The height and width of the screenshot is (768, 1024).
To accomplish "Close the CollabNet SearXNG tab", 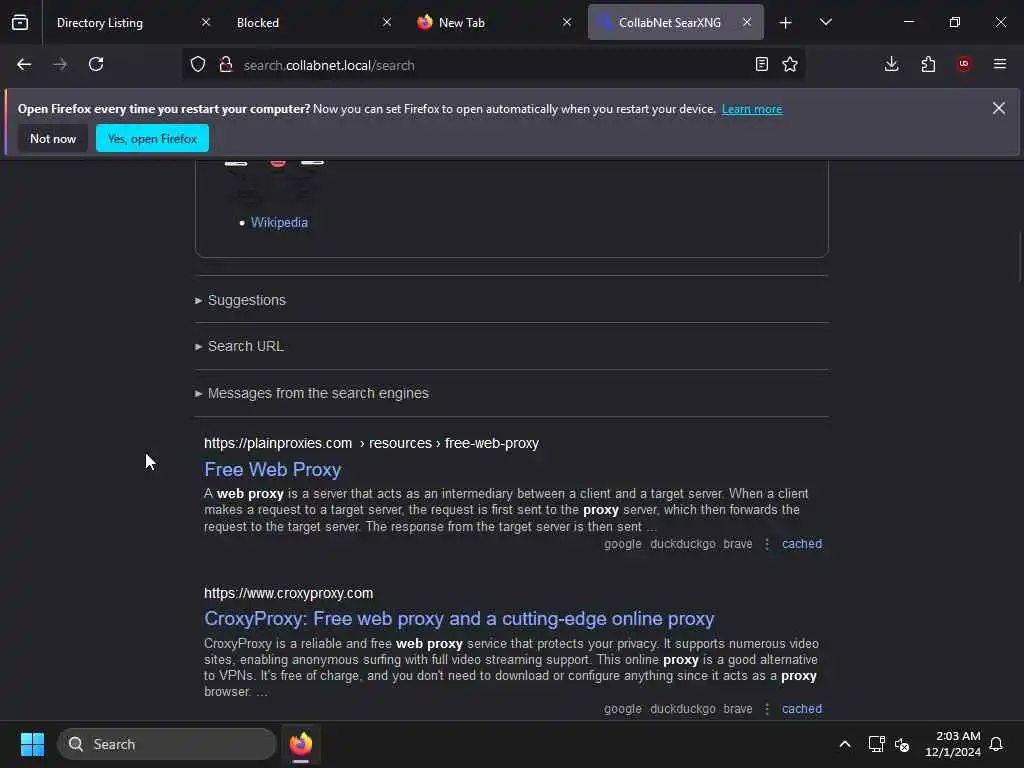I will [747, 22].
